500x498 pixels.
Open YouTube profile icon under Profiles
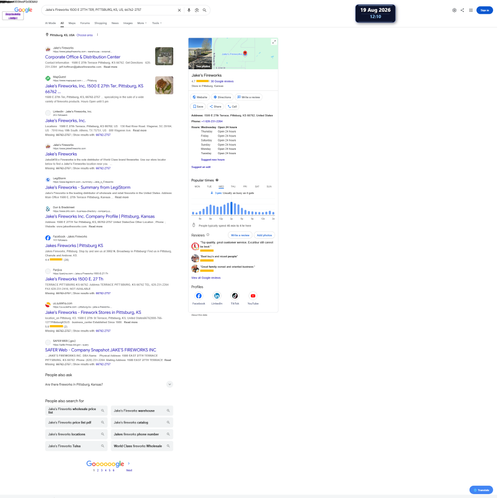point(253,296)
